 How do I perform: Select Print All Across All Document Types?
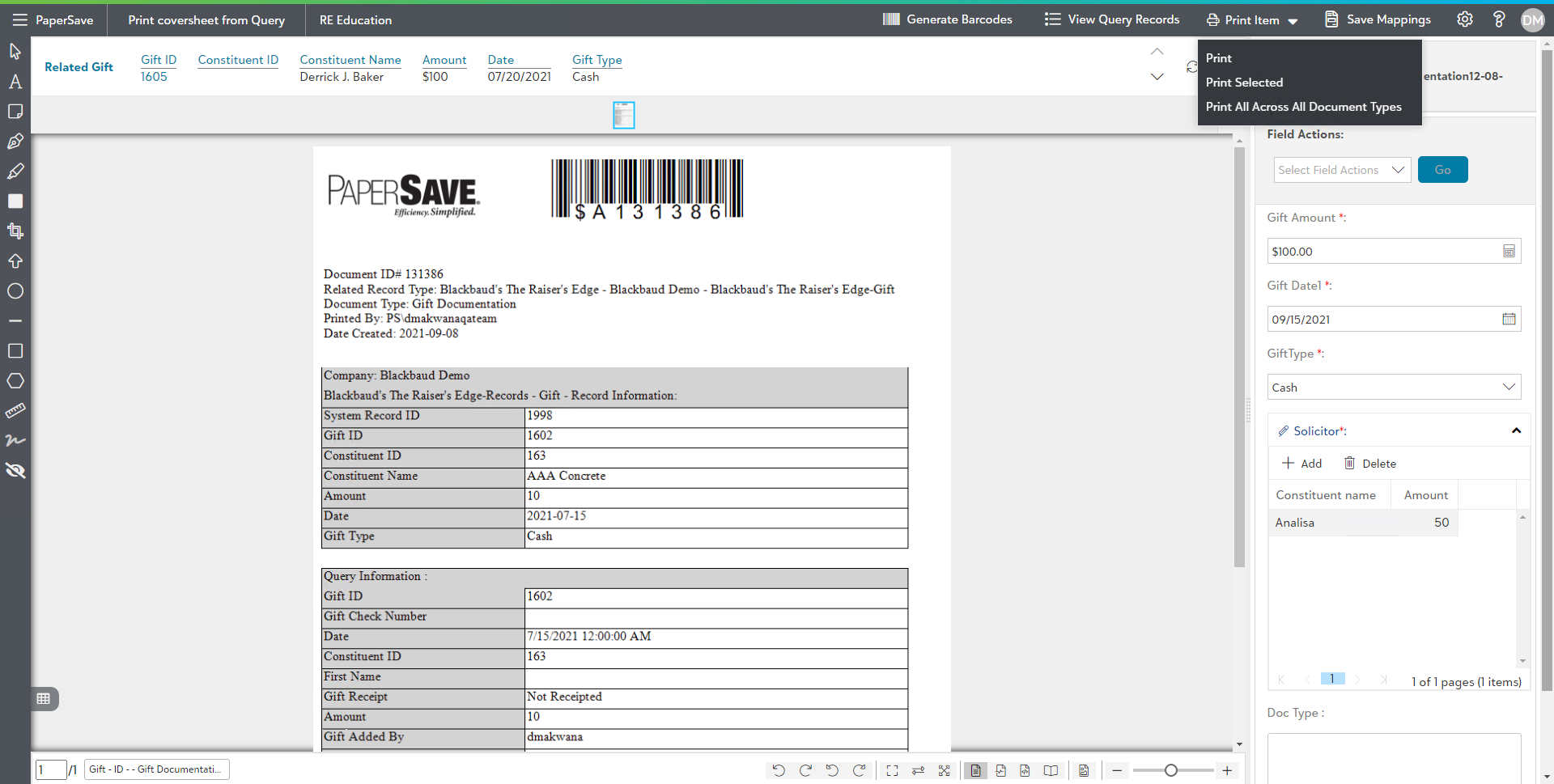(1303, 107)
